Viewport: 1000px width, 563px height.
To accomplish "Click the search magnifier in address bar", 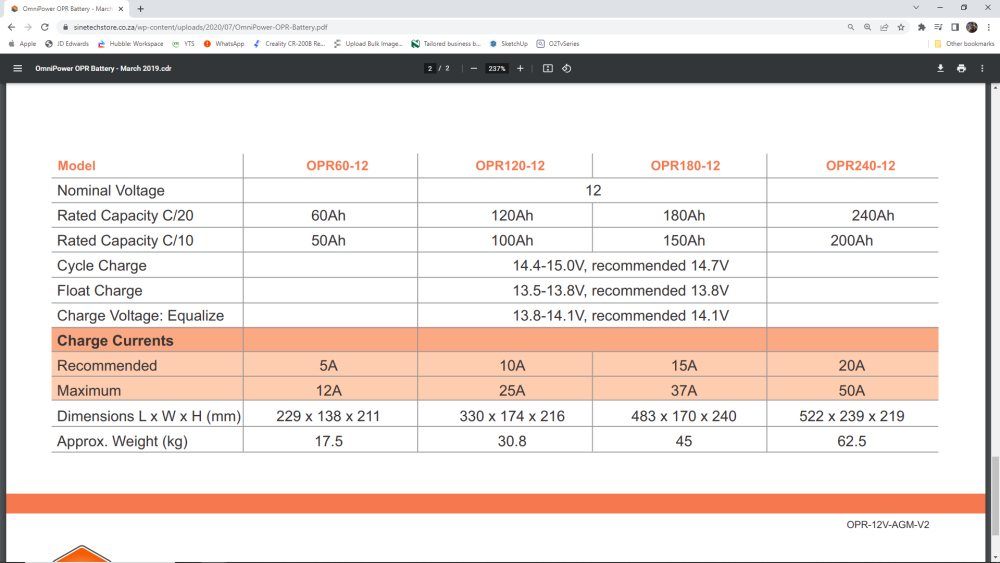I will click(851, 27).
